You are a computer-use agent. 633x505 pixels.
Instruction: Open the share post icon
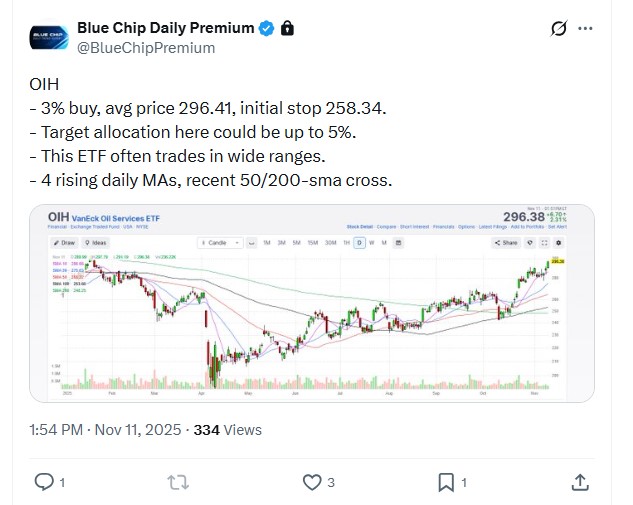tap(579, 482)
